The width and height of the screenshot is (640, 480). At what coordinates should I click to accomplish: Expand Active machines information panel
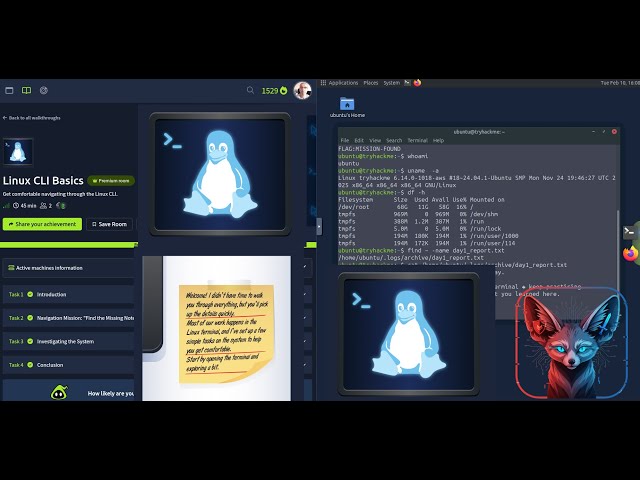click(x=69, y=268)
